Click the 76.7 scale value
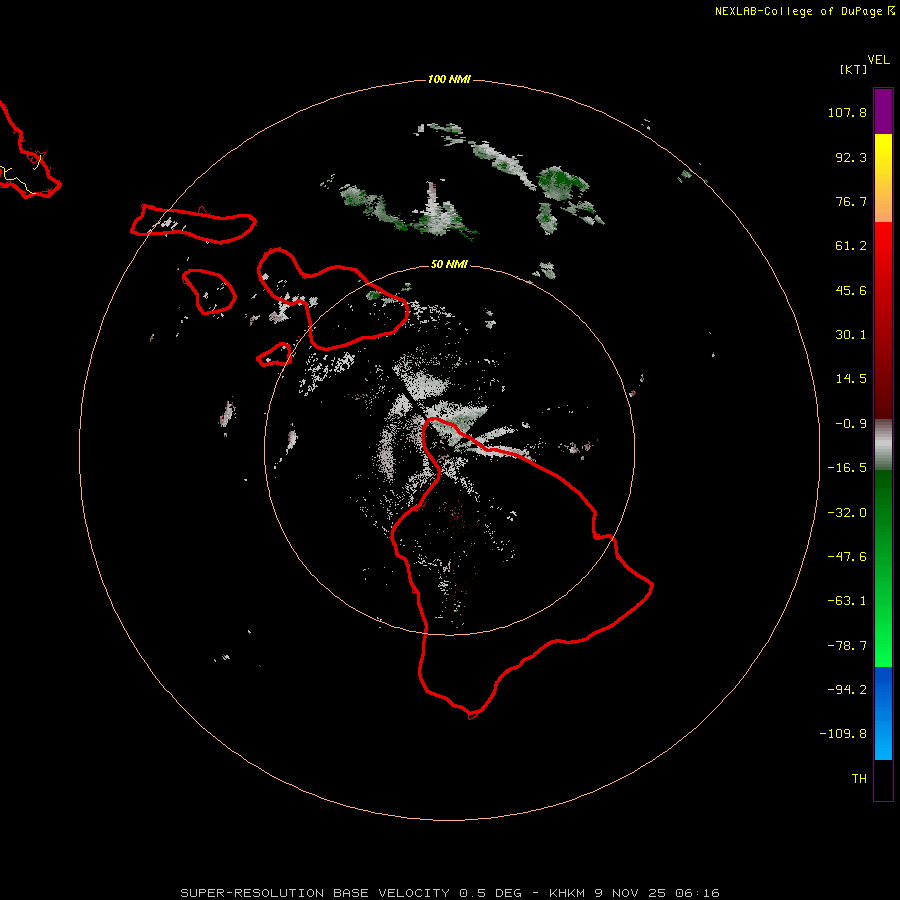This screenshot has width=900, height=900. point(851,201)
